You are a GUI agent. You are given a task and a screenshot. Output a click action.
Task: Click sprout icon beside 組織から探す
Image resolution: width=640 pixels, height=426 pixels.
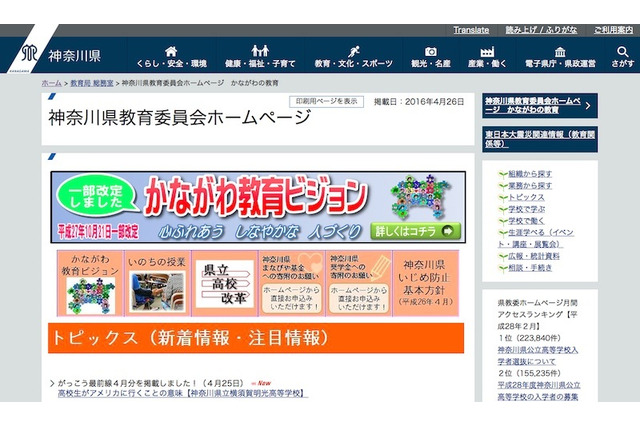tap(503, 174)
